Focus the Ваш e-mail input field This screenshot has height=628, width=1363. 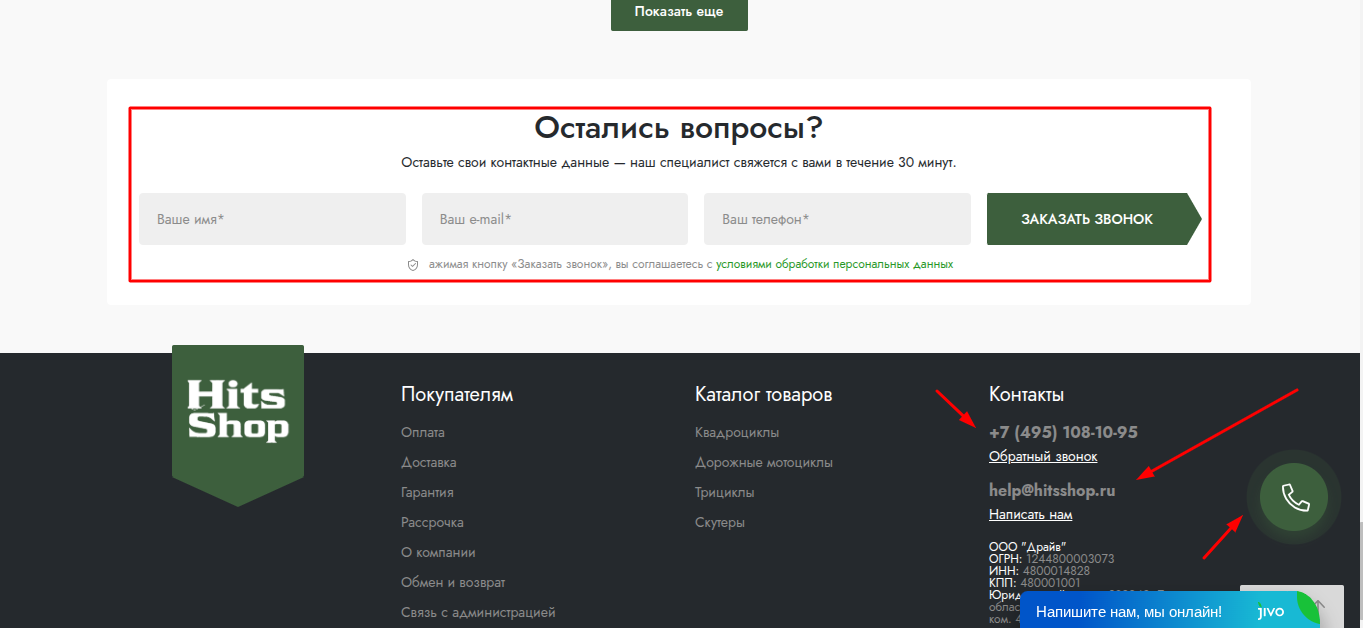pyautogui.click(x=555, y=219)
